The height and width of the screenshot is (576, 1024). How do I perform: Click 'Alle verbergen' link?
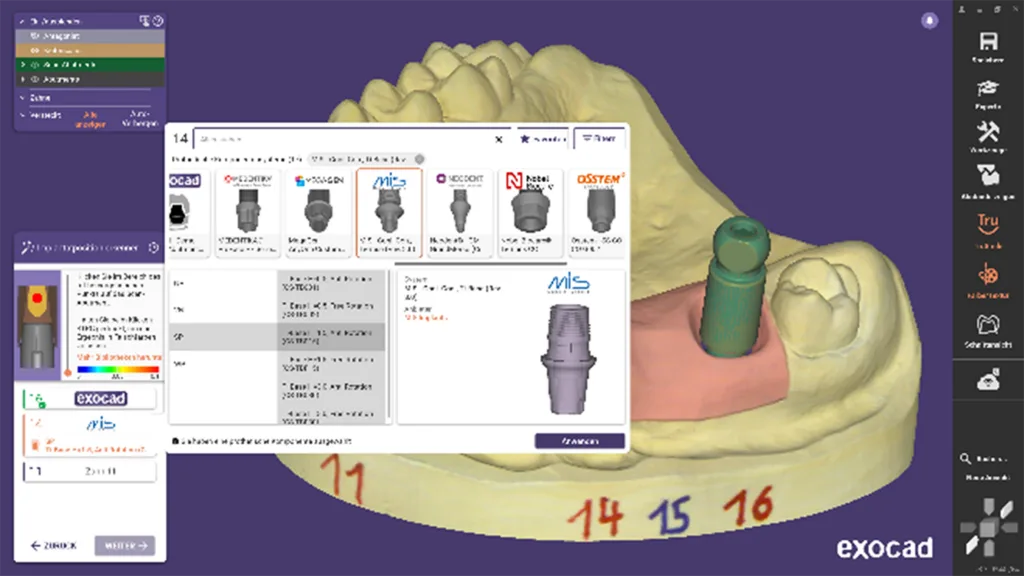[140, 118]
